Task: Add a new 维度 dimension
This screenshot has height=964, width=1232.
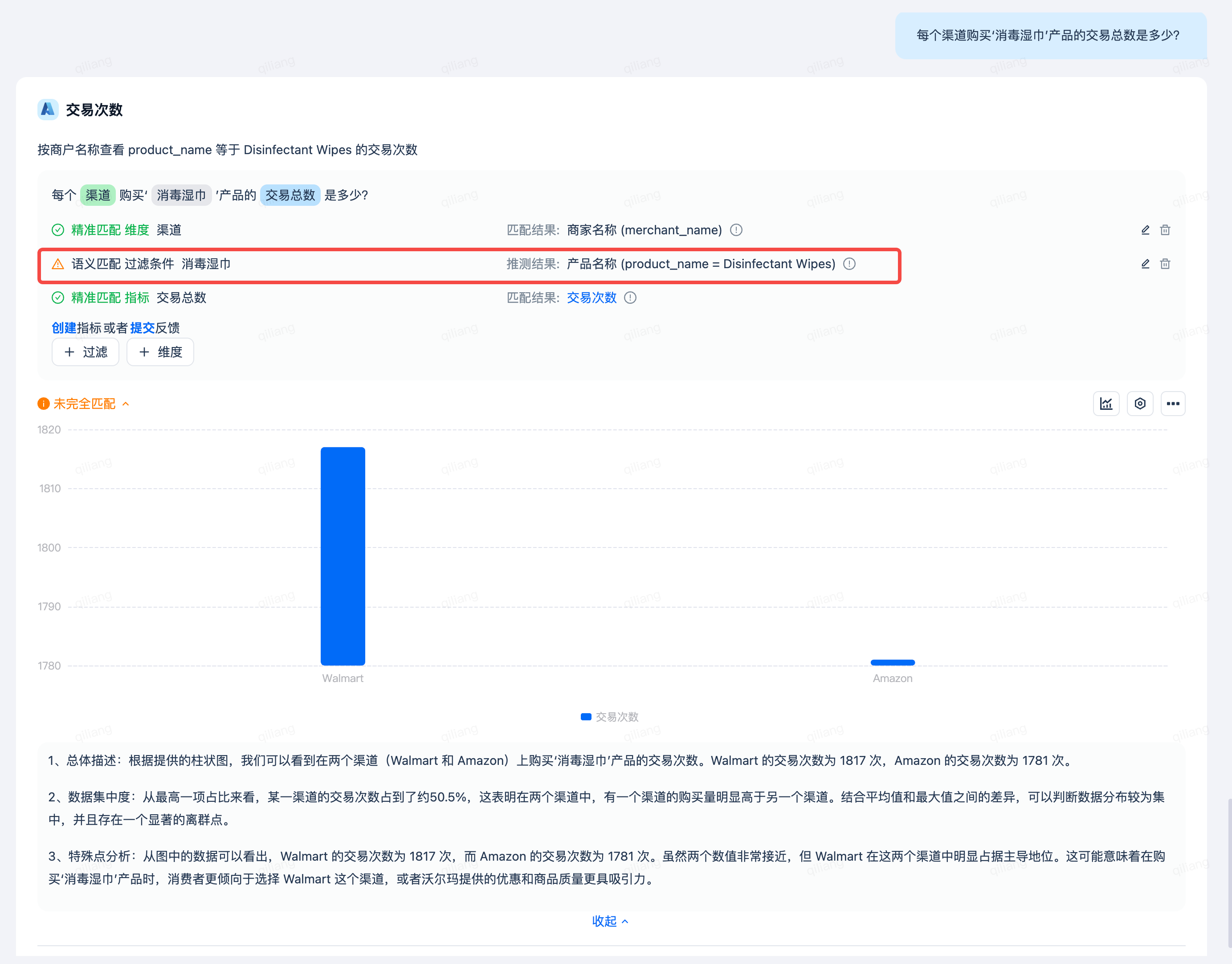Action: [160, 352]
